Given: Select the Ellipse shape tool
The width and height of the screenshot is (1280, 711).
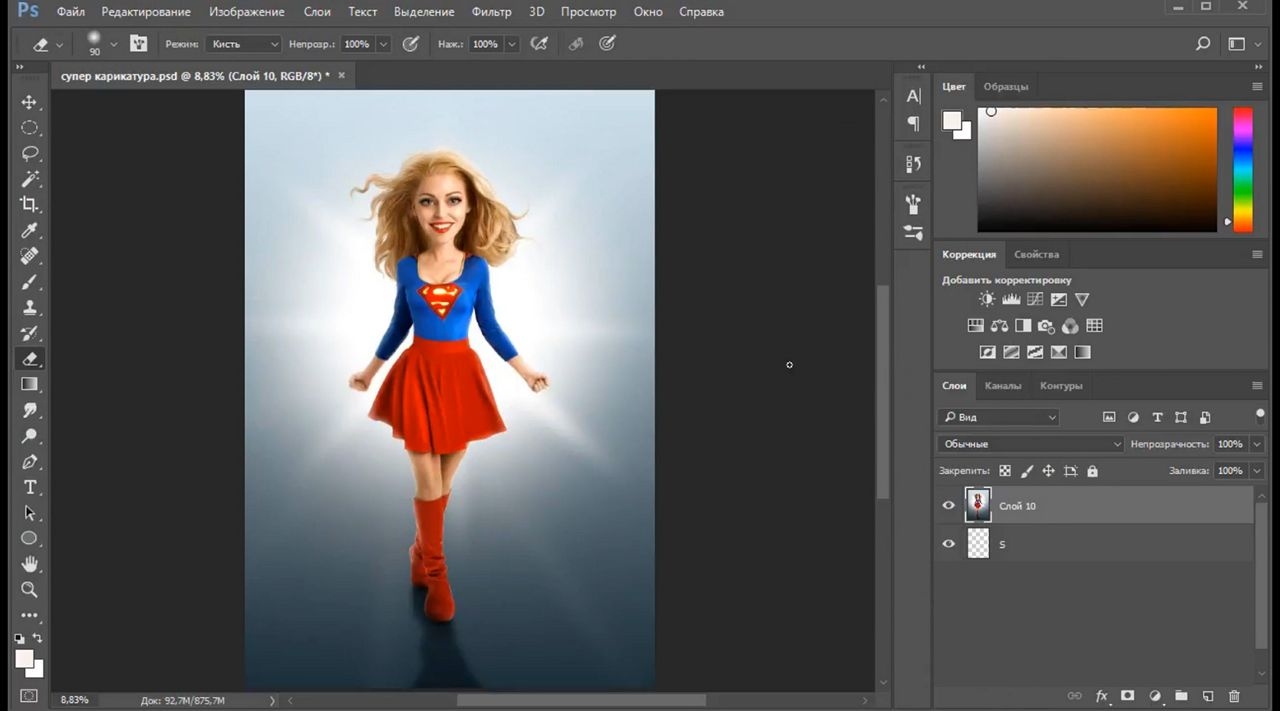Looking at the screenshot, I should [29, 538].
